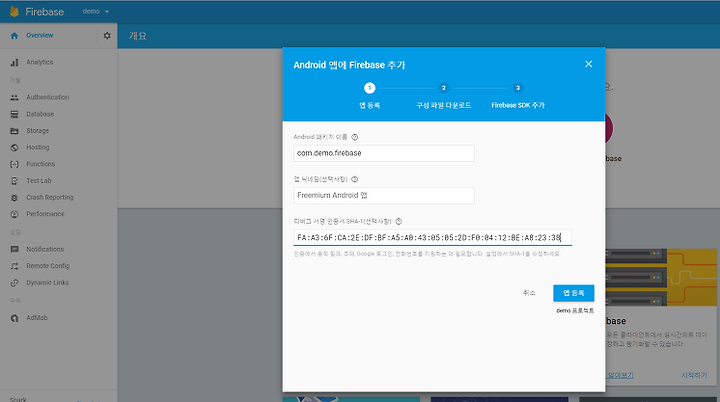Focus the SHA-1 debug certificate field
This screenshot has width=720, height=402.
[433, 238]
